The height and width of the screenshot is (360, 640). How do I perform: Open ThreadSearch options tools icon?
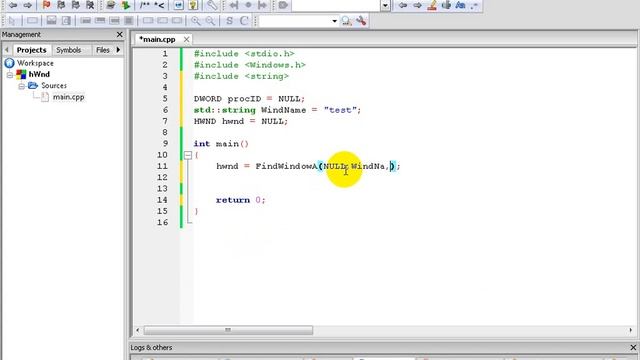click(x=361, y=20)
